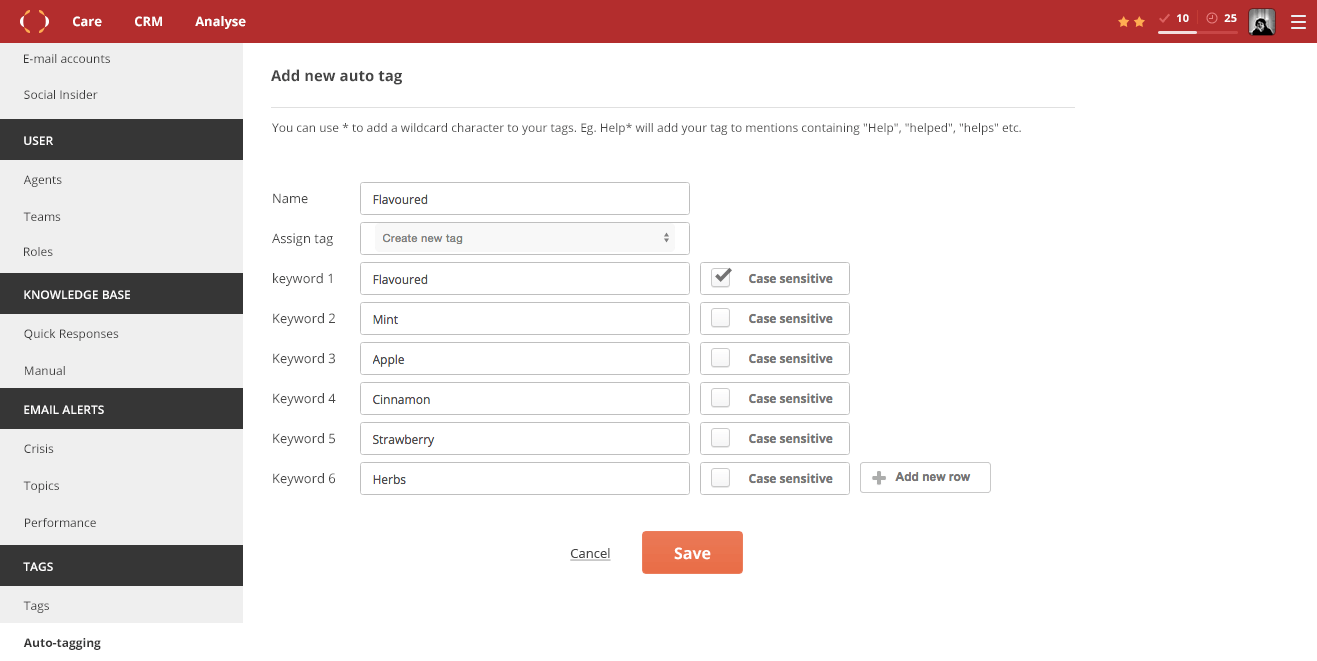Viewport: 1317px width, 661px height.
Task: Click the checkmark counter showing 10
Action: coord(1174,18)
